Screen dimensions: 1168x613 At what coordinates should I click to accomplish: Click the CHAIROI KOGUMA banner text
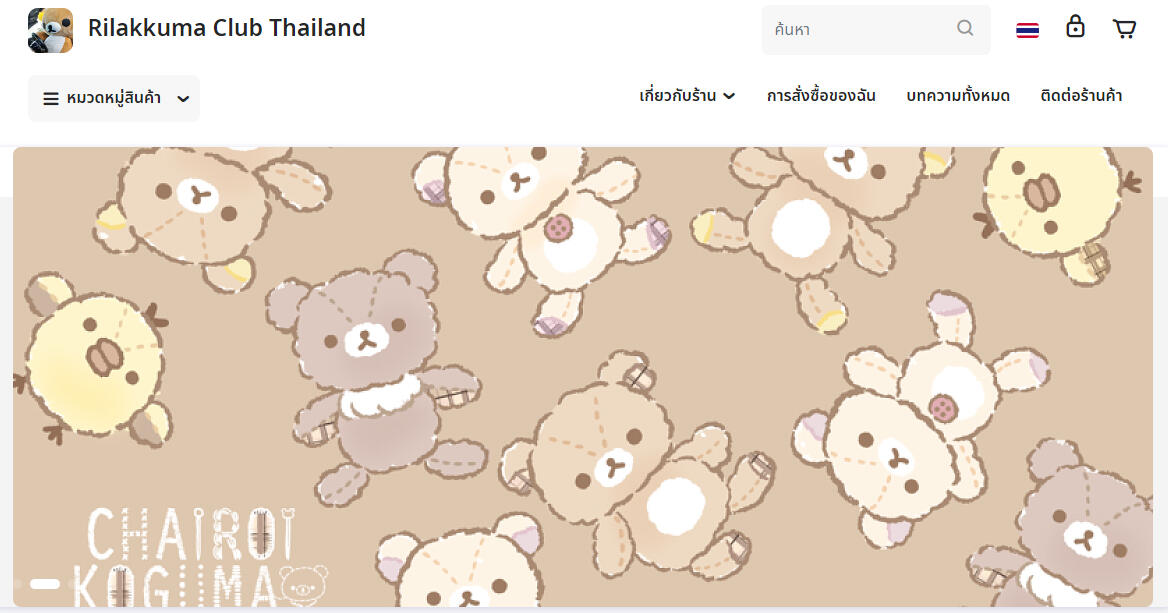192,556
